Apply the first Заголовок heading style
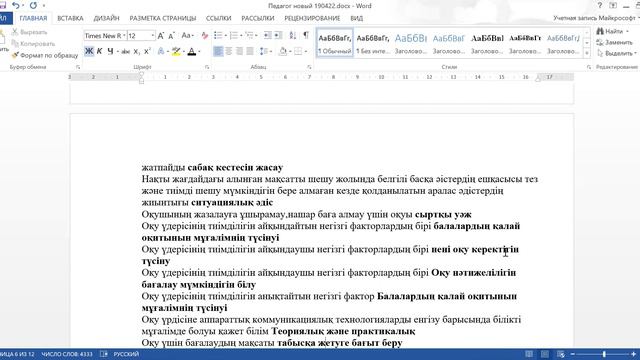640x360 pixels. (x=411, y=42)
